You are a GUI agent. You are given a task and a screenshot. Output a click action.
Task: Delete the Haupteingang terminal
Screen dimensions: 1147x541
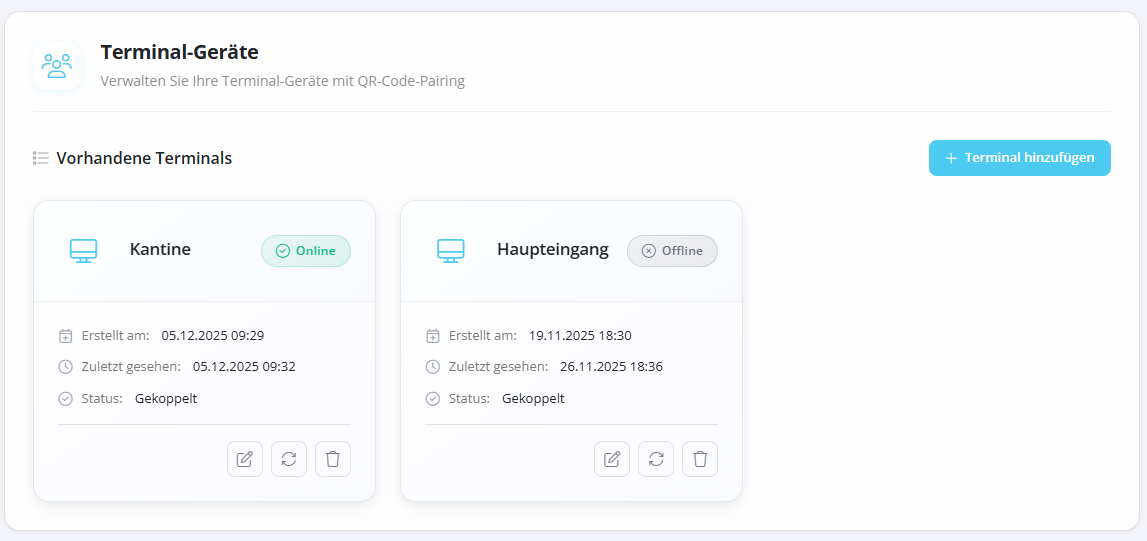tap(700, 459)
